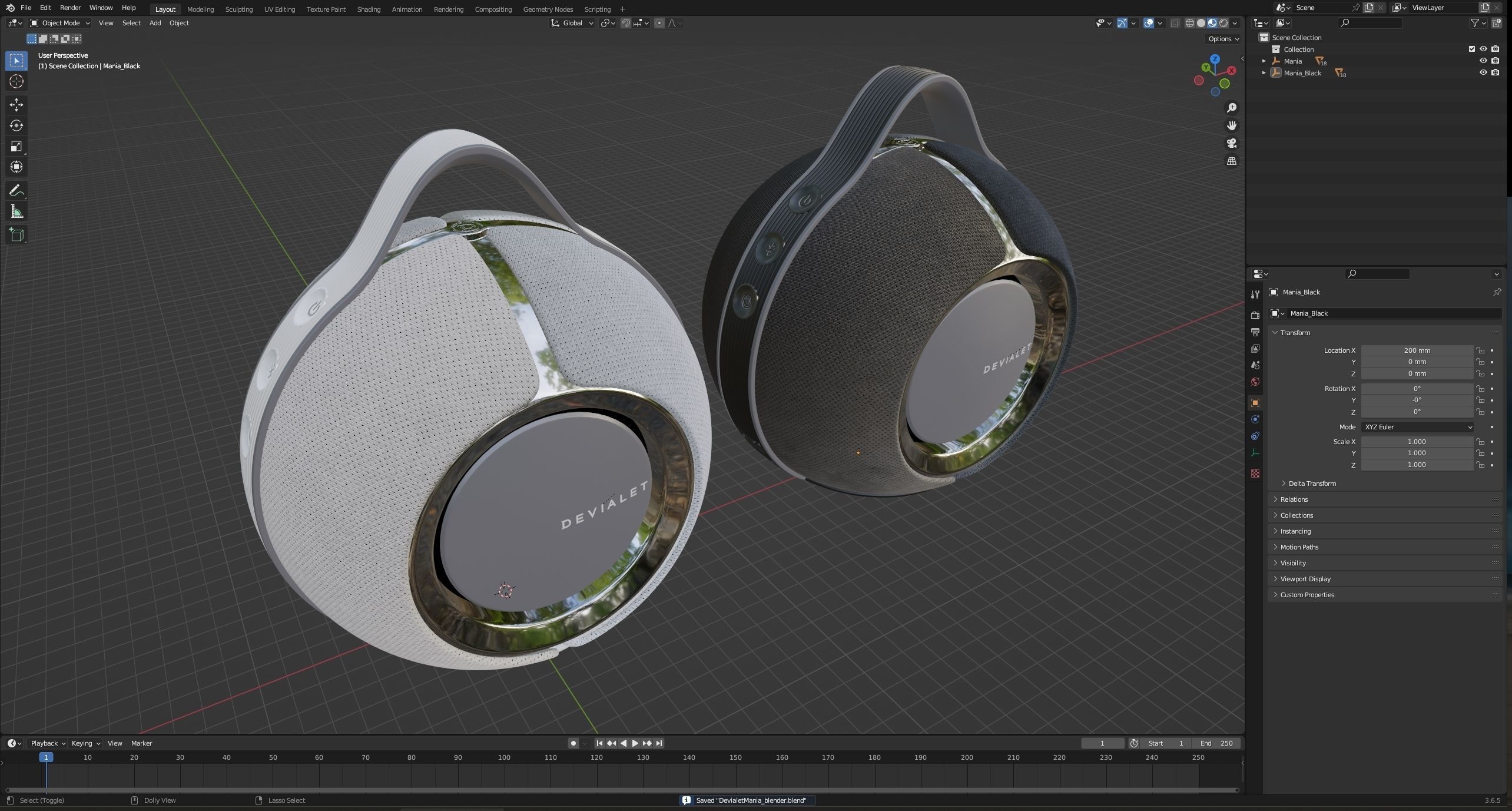The height and width of the screenshot is (811, 1512).
Task: Open the Playback dropdown in timeline
Action: (x=48, y=743)
